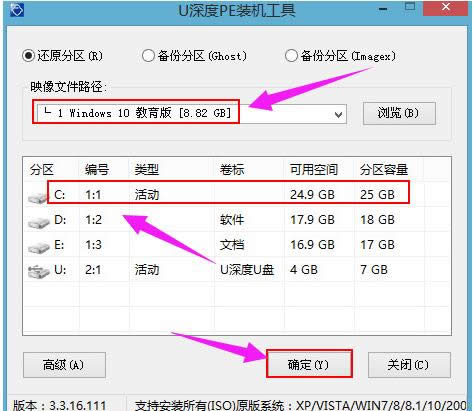Click the 软件 volume label
The height and width of the screenshot is (411, 473).
[232, 220]
